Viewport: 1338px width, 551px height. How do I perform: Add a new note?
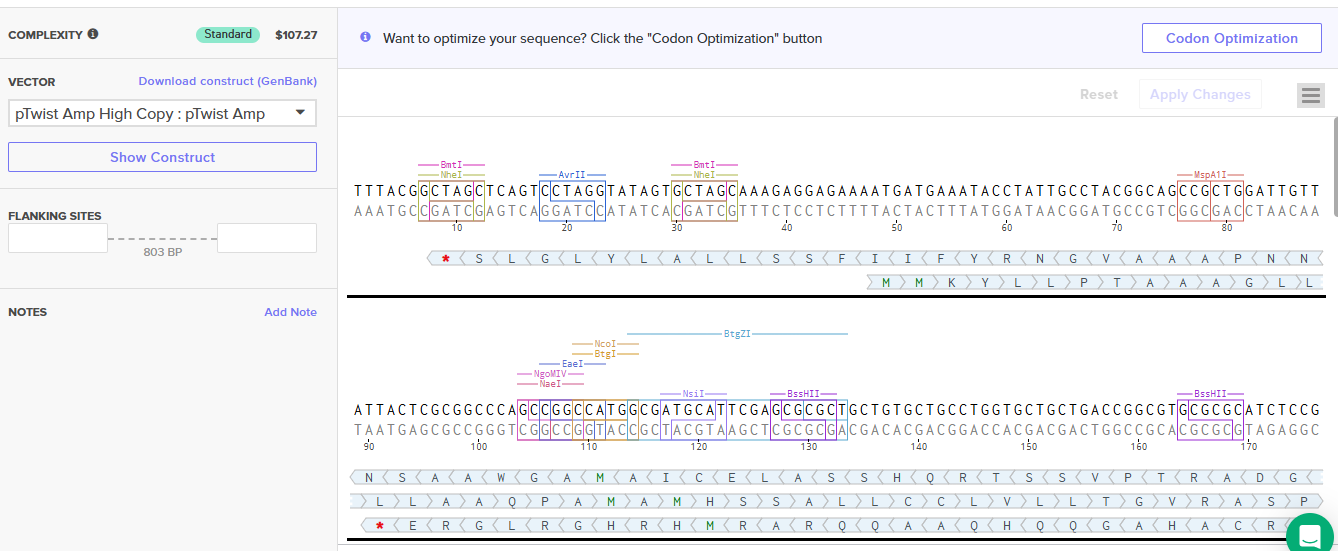(290, 312)
